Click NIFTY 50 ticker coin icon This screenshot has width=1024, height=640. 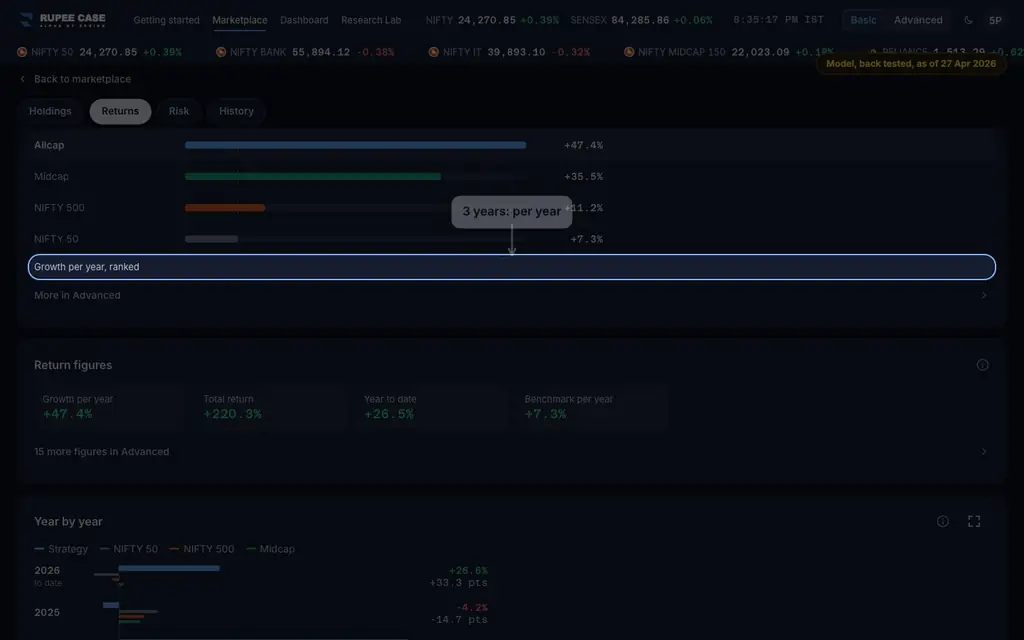(22, 52)
